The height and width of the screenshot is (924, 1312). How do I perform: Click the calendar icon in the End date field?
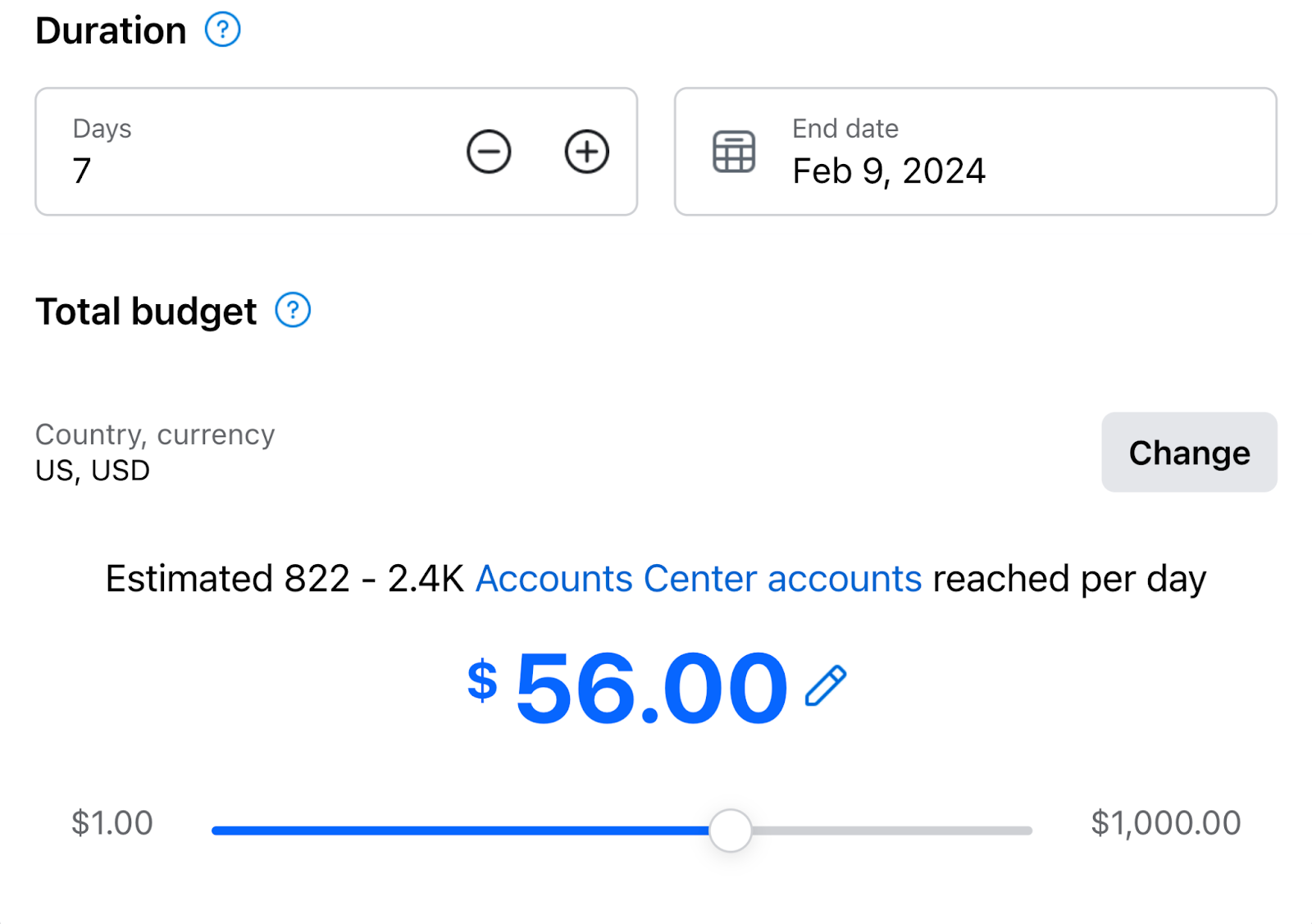point(732,150)
